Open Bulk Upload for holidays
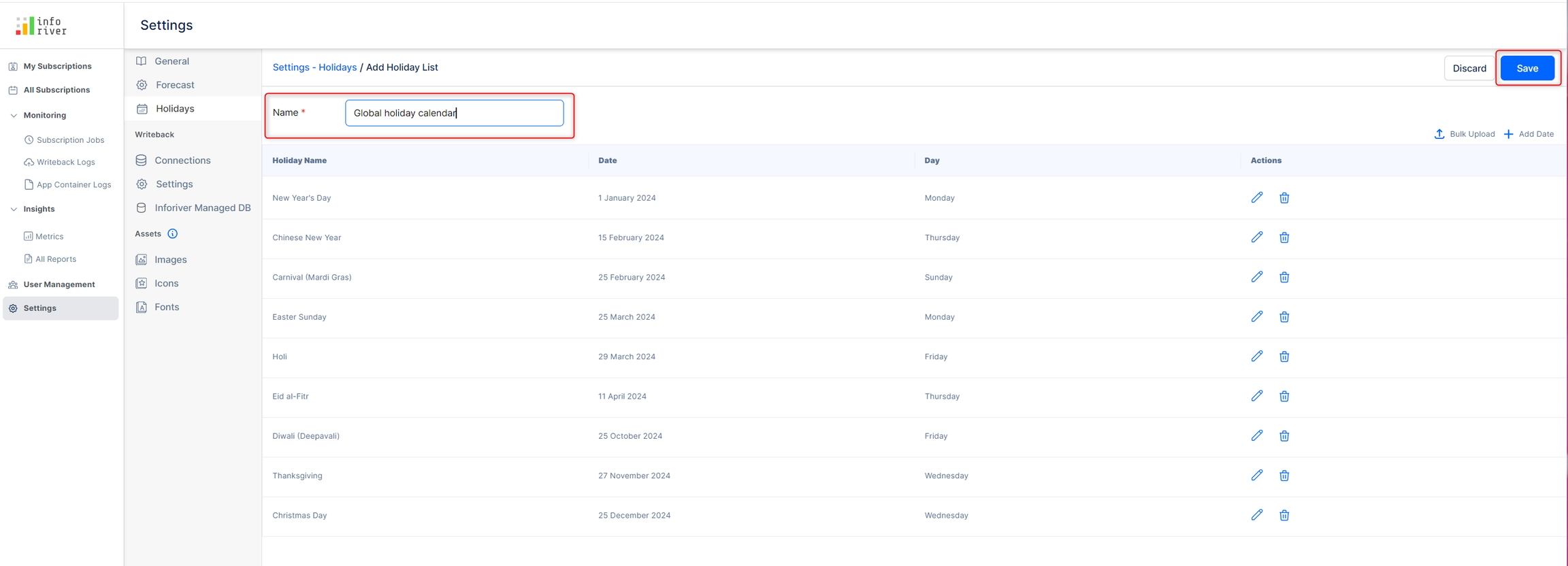Viewport: 1568px width, 566px height. 1464,134
